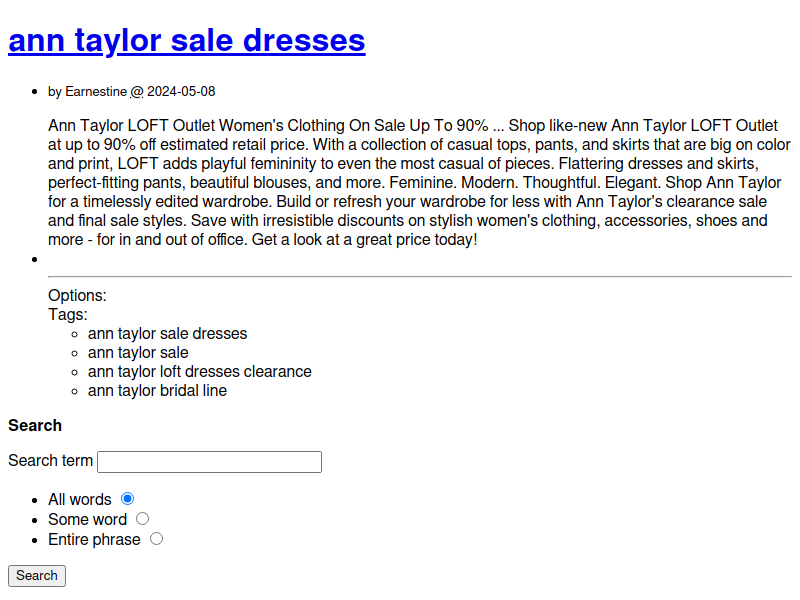Click the 'ann taylor sale' tag item
This screenshot has width=800, height=600.
138,353
